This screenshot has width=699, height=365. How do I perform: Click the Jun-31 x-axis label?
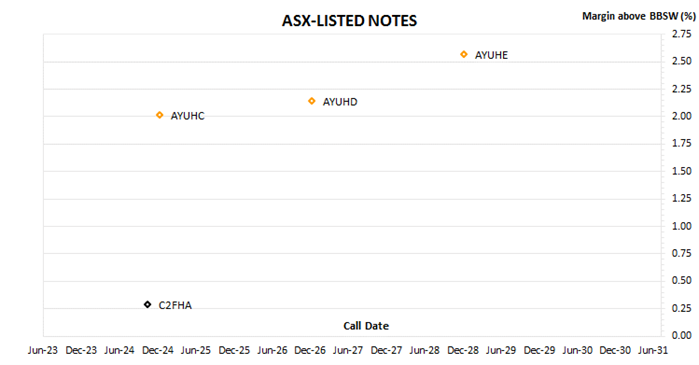(653, 350)
